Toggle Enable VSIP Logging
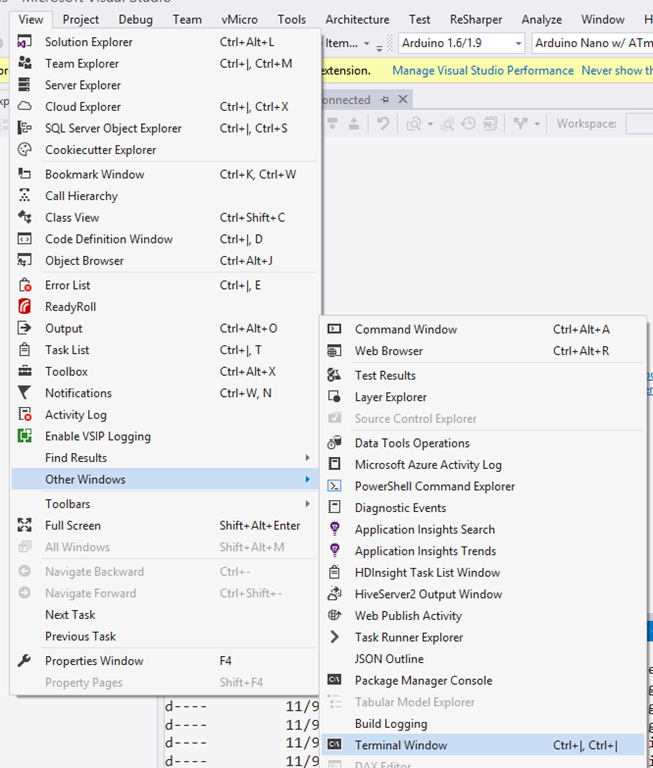 (x=97, y=436)
